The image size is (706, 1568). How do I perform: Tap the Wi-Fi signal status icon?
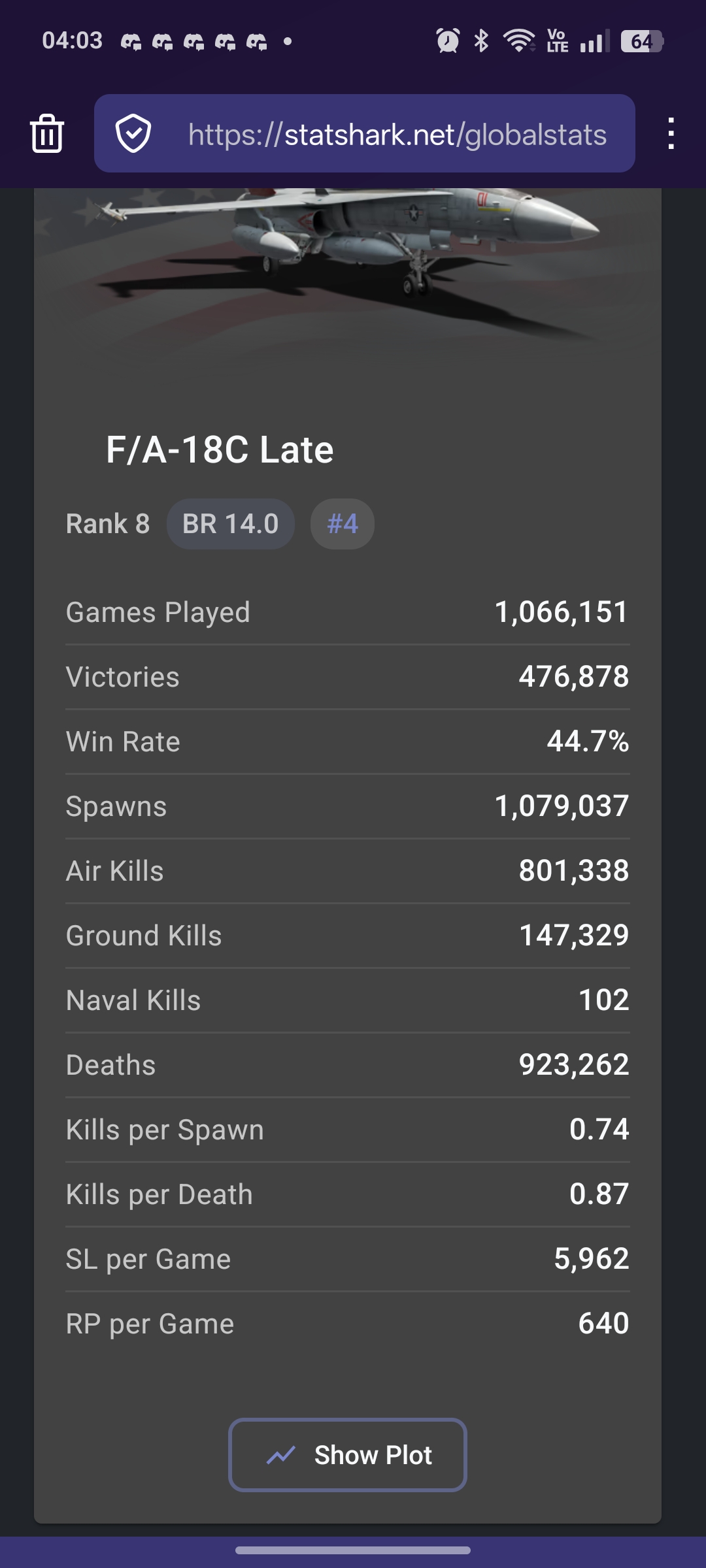click(x=519, y=41)
